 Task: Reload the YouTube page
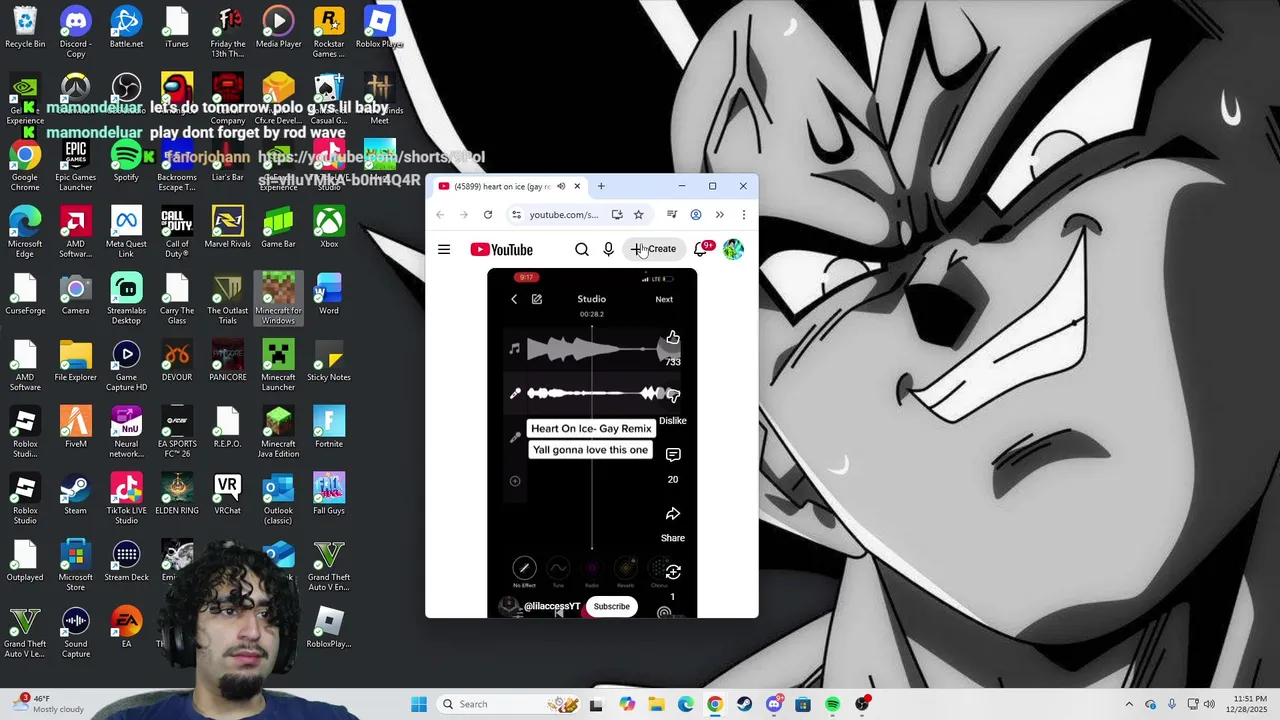488,214
